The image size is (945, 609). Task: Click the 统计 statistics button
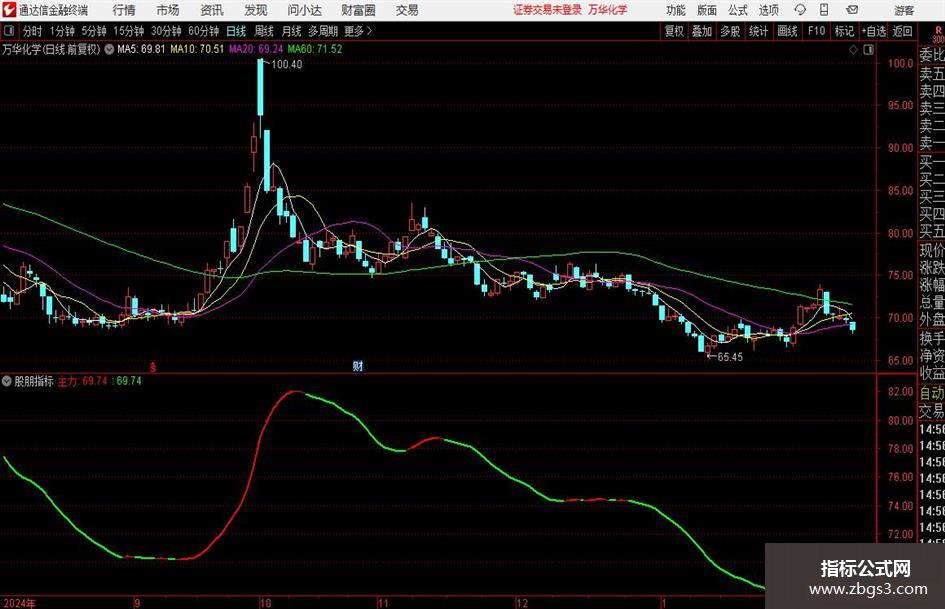point(758,31)
